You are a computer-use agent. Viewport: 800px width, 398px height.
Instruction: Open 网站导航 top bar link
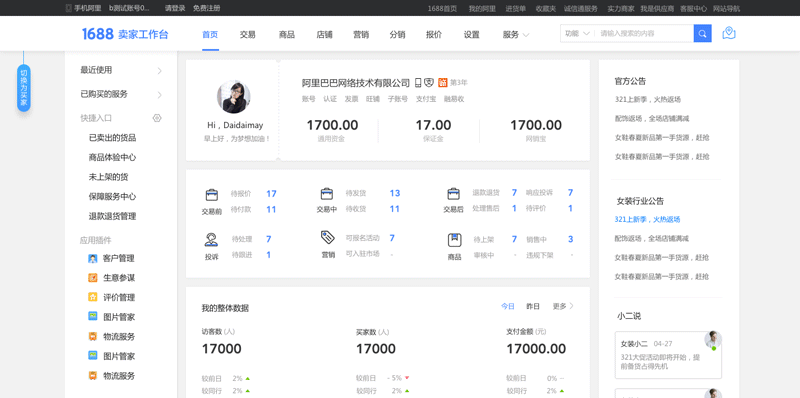(x=727, y=8)
